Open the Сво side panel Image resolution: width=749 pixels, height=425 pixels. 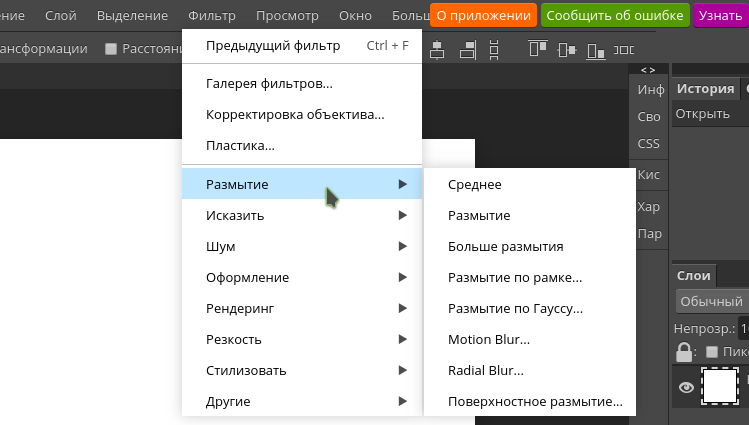[x=649, y=117]
